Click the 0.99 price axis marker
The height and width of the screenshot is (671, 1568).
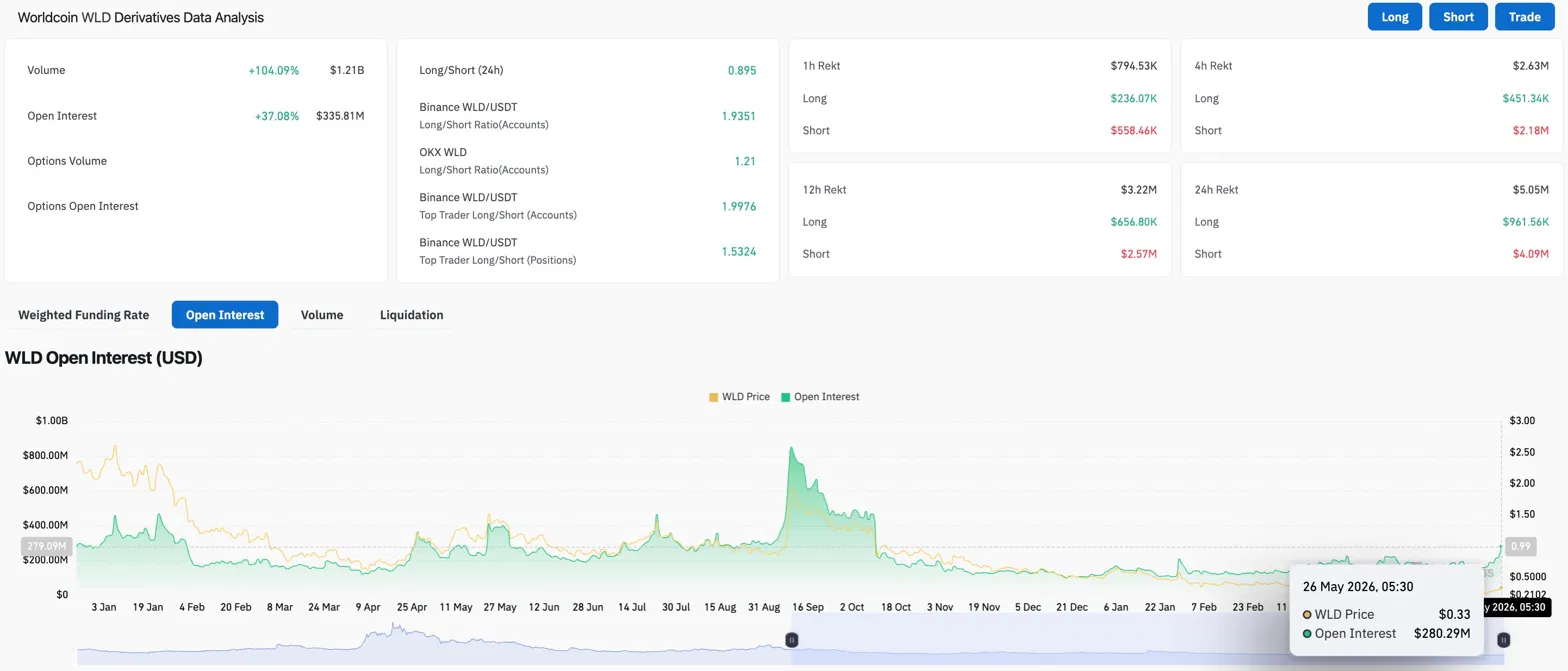coord(1521,547)
